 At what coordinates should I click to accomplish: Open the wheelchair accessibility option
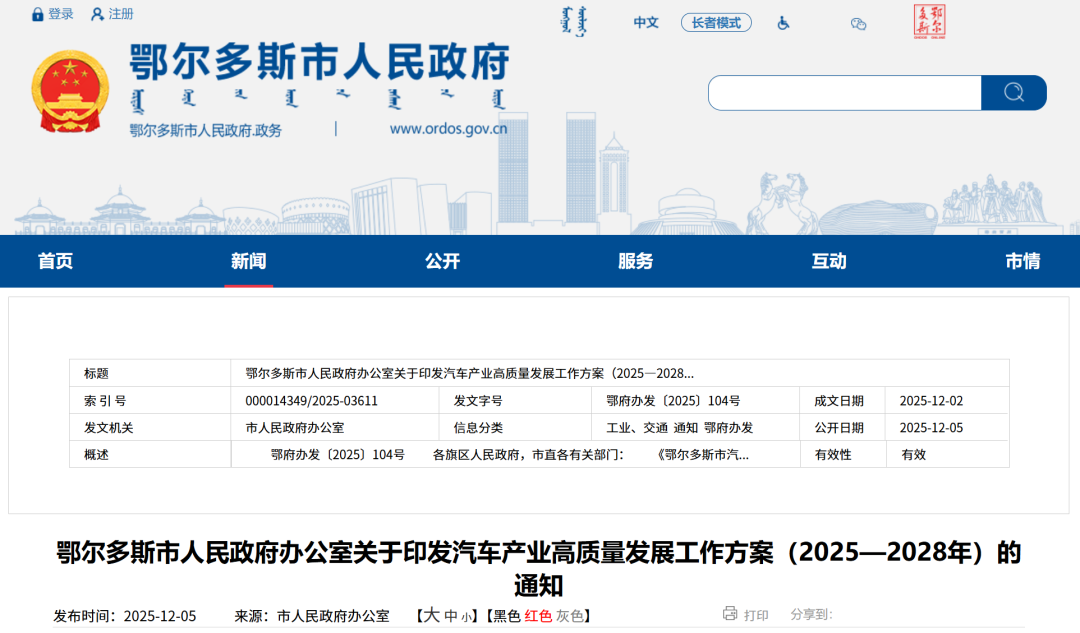(783, 23)
